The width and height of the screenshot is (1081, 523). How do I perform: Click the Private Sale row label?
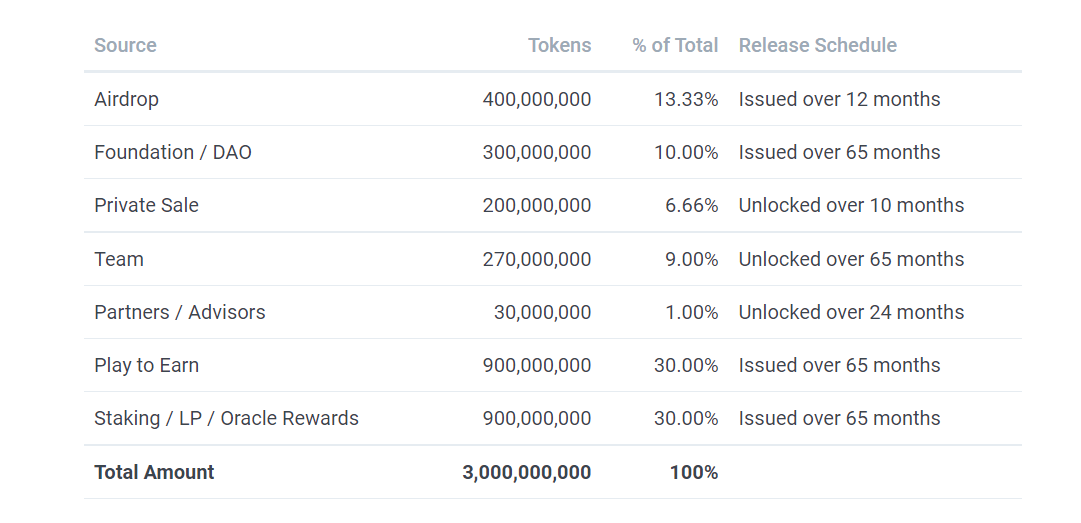coord(146,205)
